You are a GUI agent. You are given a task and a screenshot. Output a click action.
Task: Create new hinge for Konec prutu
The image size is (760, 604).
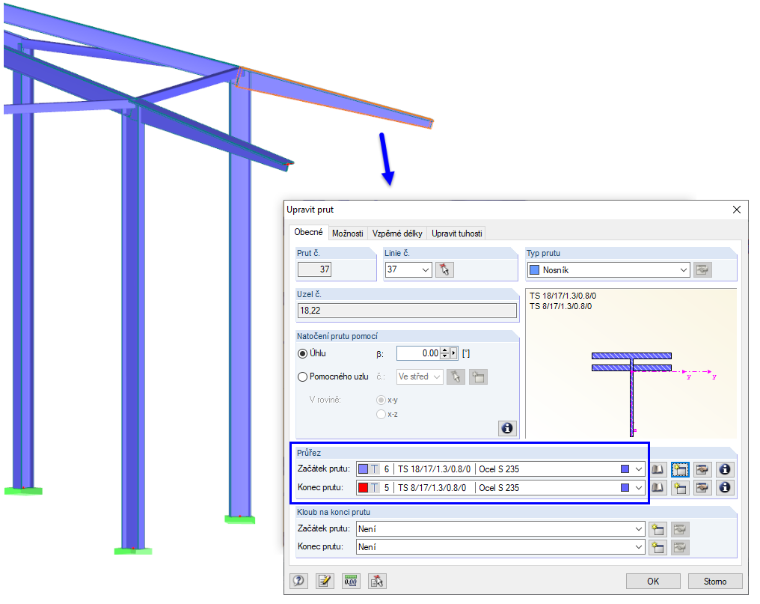point(658,548)
